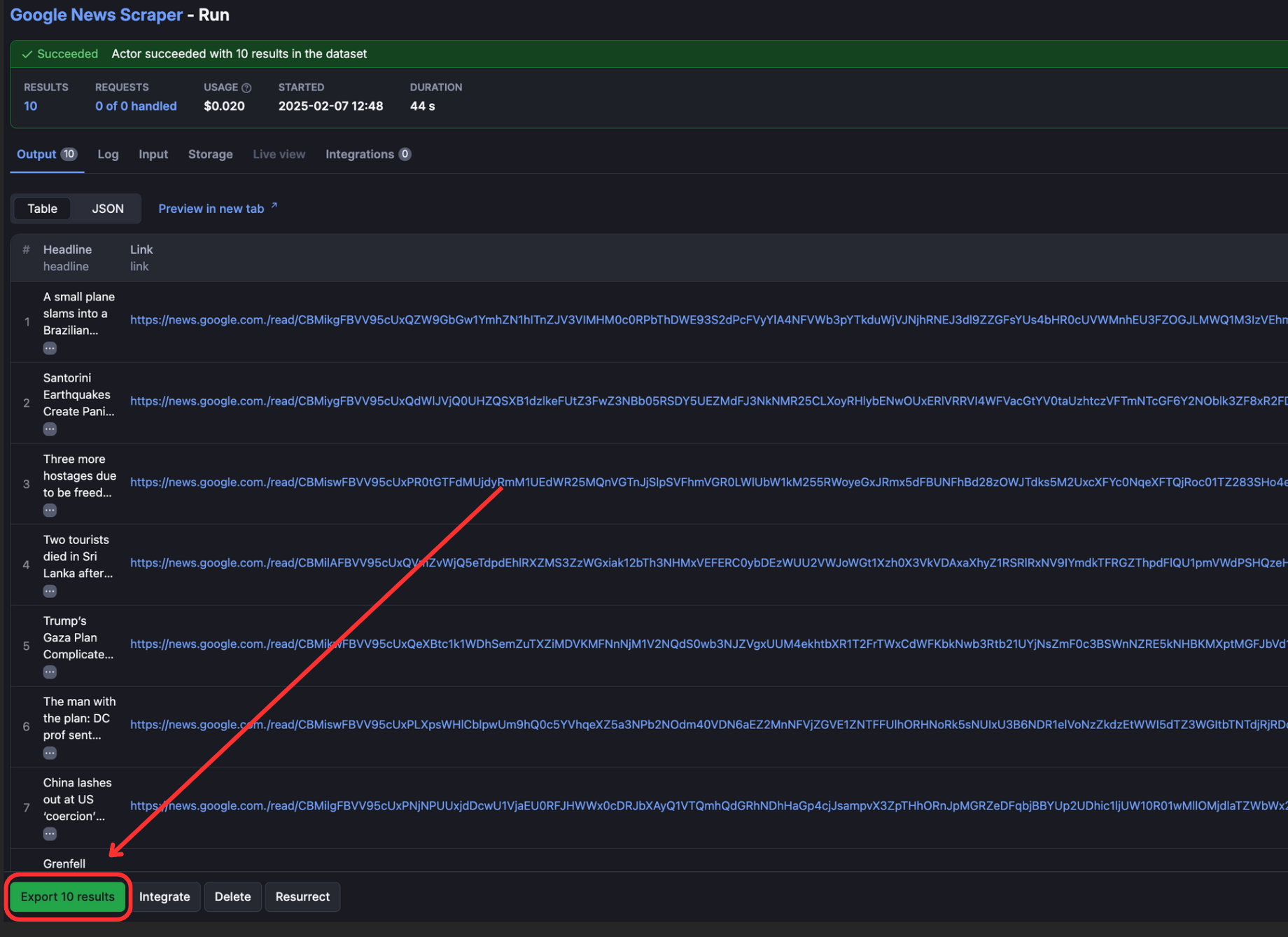Switch to JSON view

pos(107,208)
